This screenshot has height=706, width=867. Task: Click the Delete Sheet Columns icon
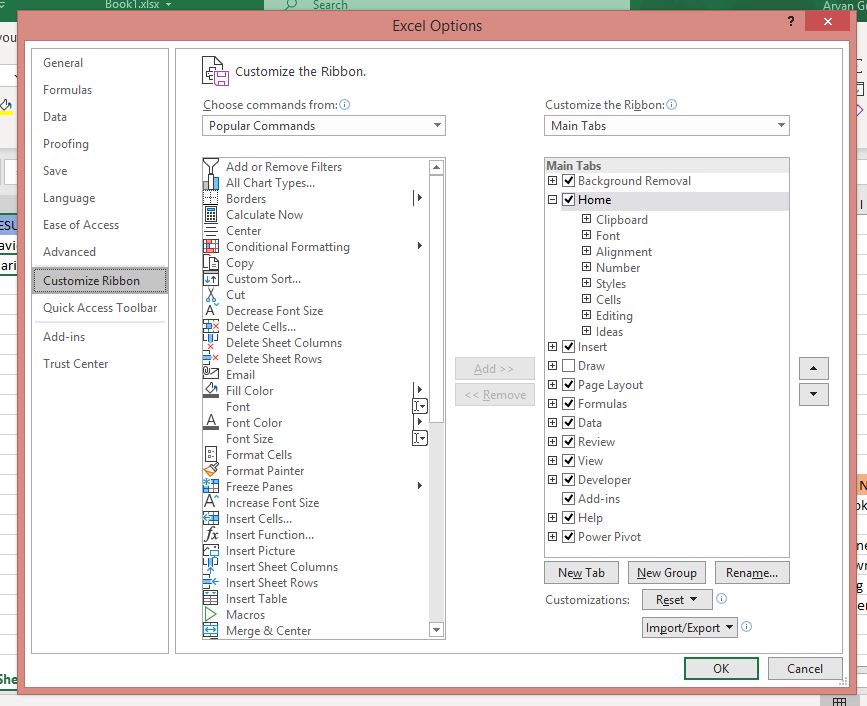point(211,343)
